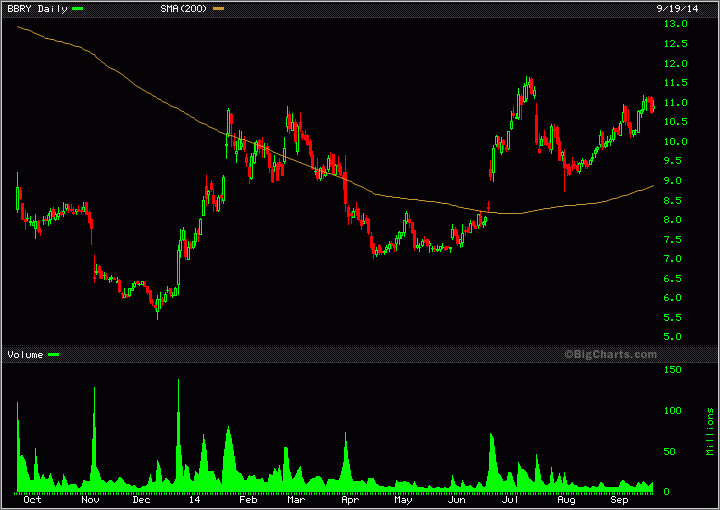Viewport: 720px width, 510px height.
Task: Click the 9/19/14 date label
Action: coord(677,9)
